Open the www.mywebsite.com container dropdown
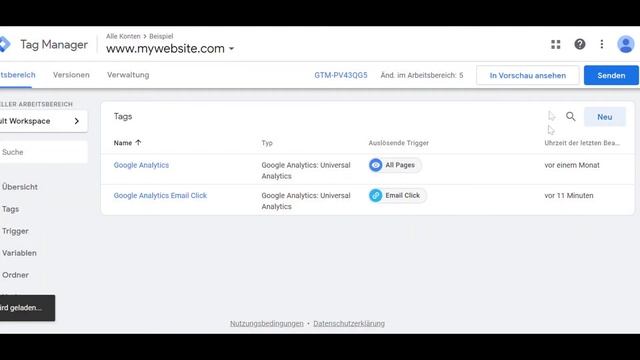Viewport: 640px width, 360px height. tap(170, 49)
